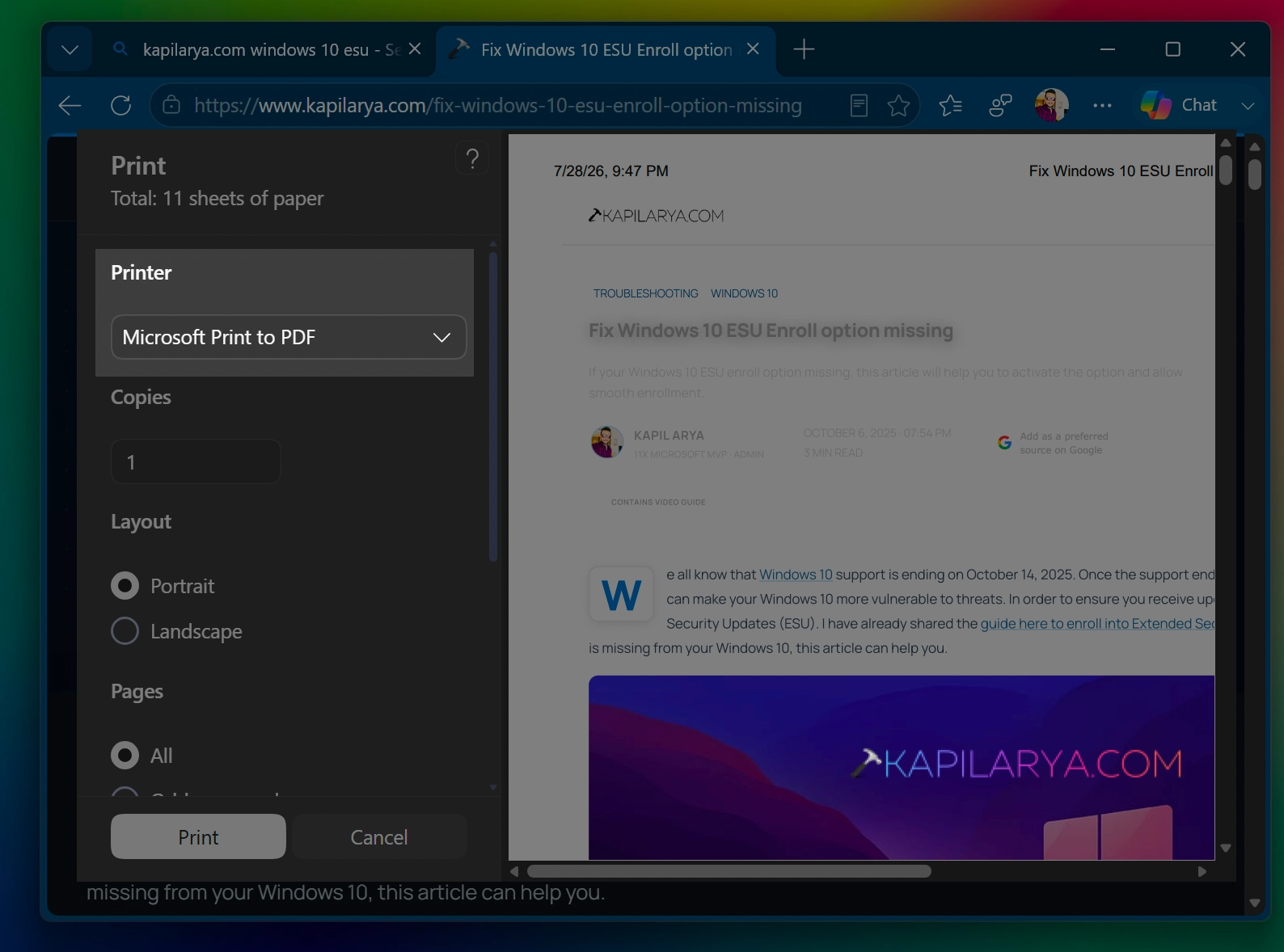The height and width of the screenshot is (952, 1284).
Task: Click preview vertical scroll down arrow
Action: [x=1226, y=848]
